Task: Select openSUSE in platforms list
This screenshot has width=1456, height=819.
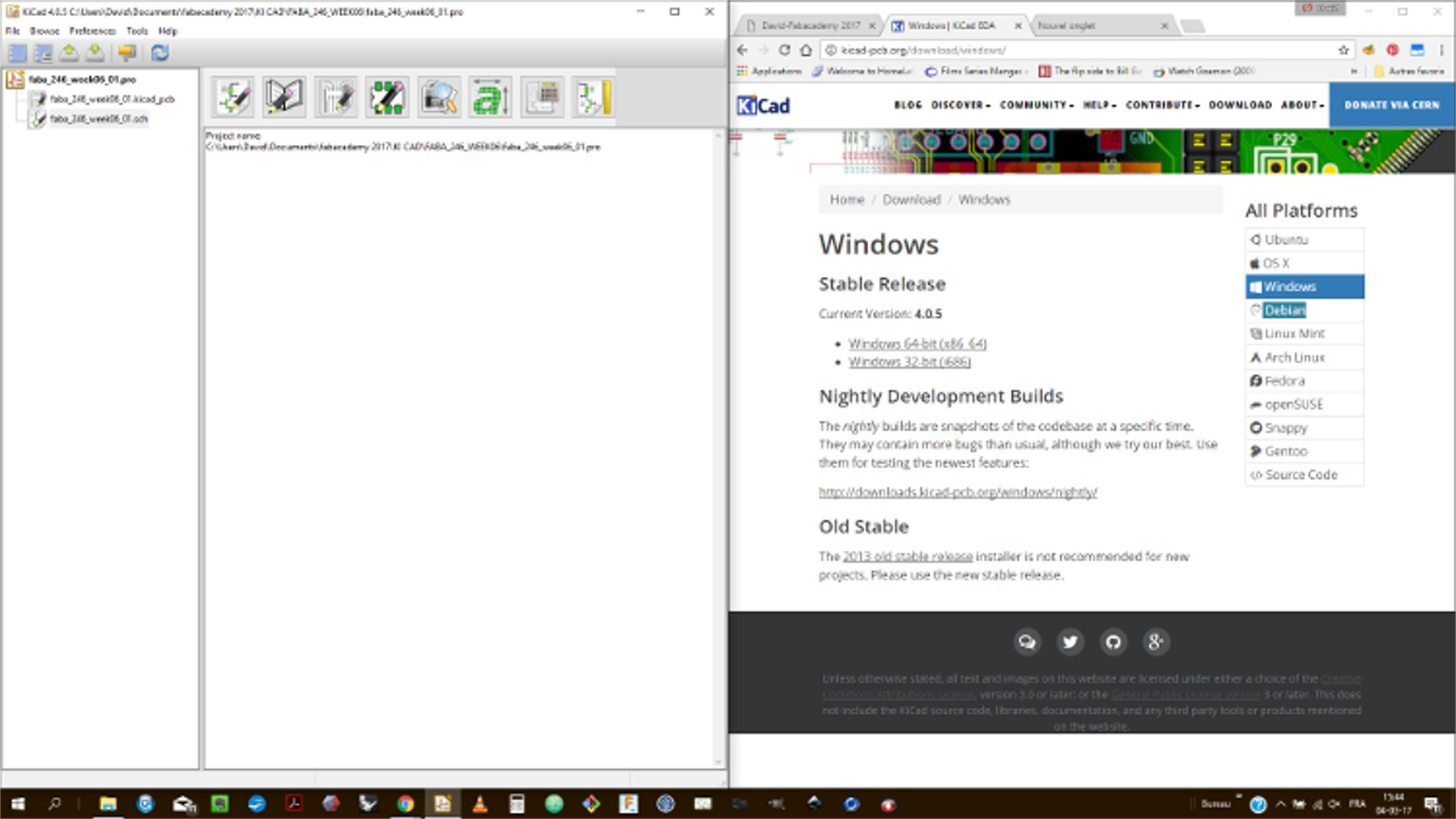Action: (x=1304, y=404)
